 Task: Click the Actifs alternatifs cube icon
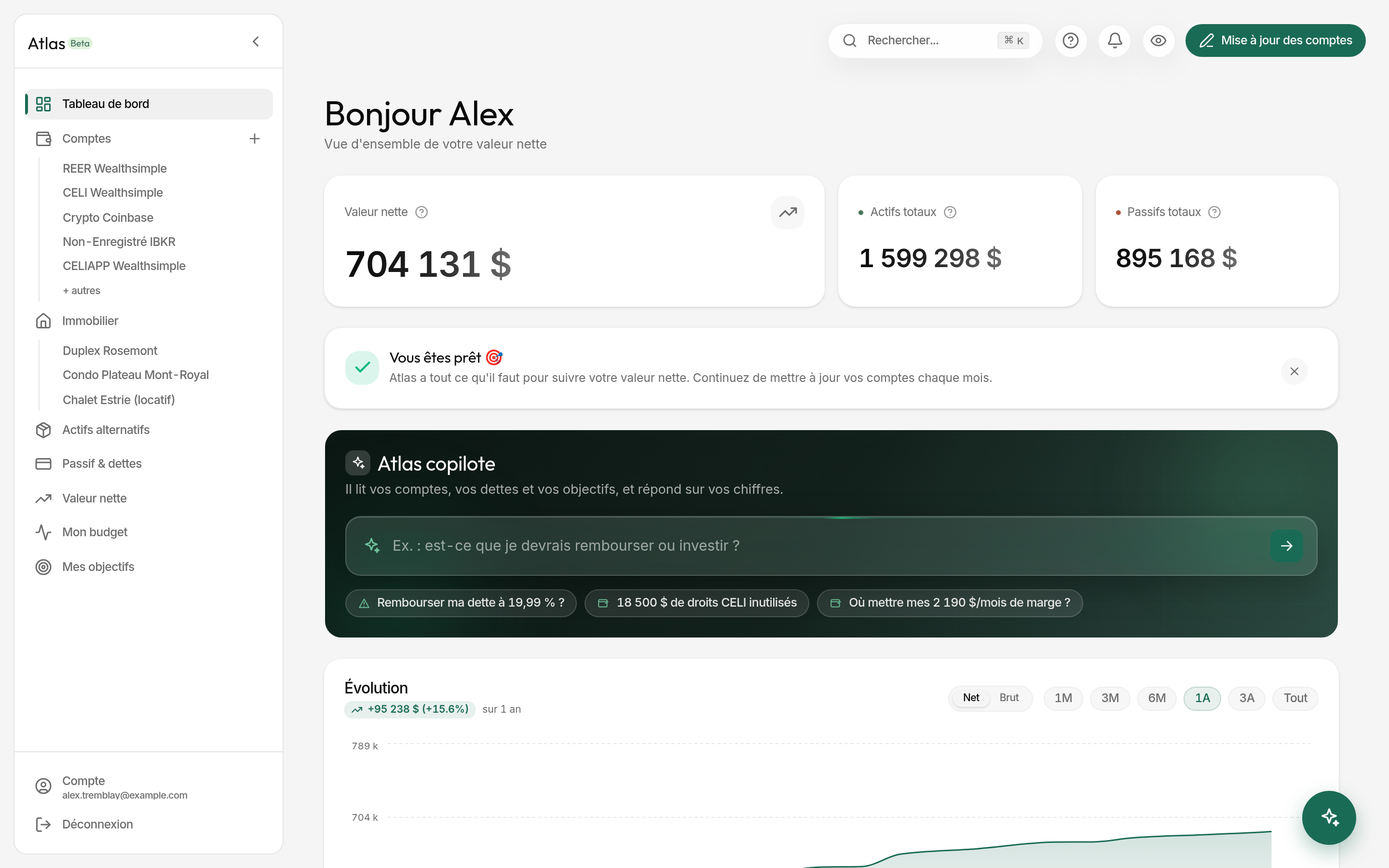click(43, 430)
